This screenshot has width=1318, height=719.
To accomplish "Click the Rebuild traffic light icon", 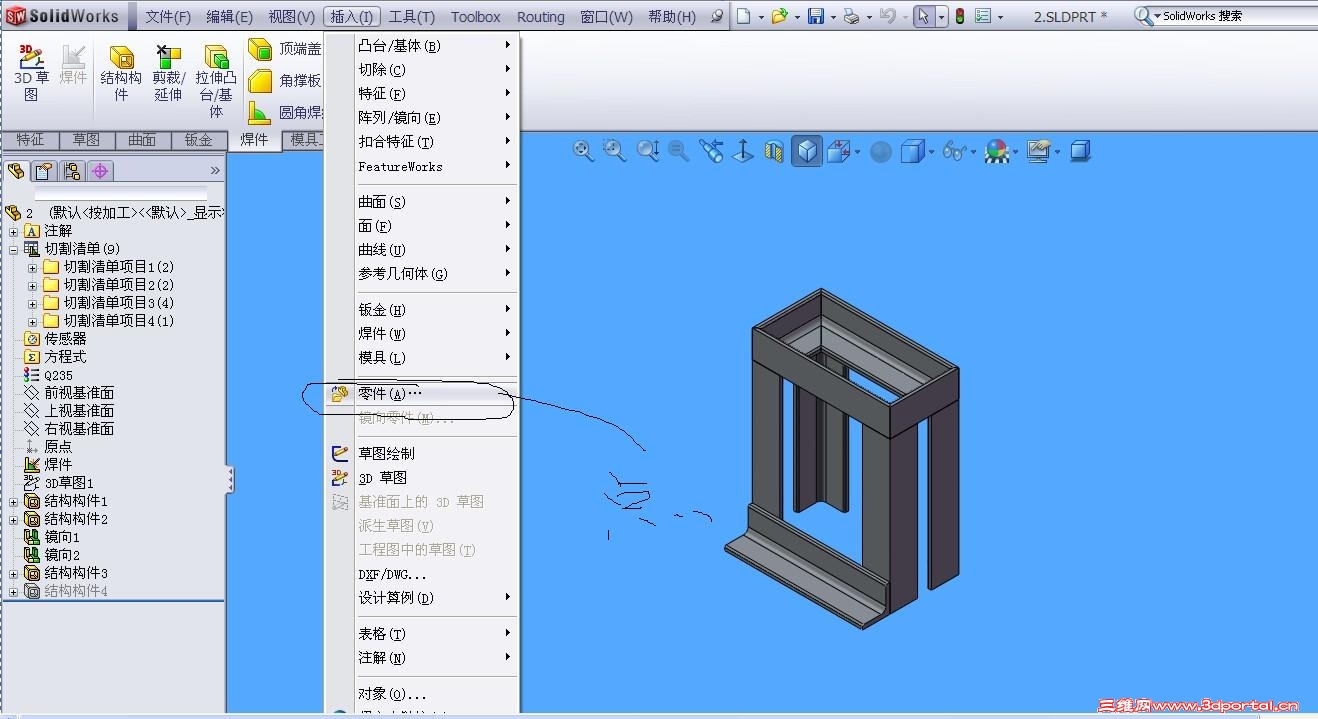I will point(959,16).
